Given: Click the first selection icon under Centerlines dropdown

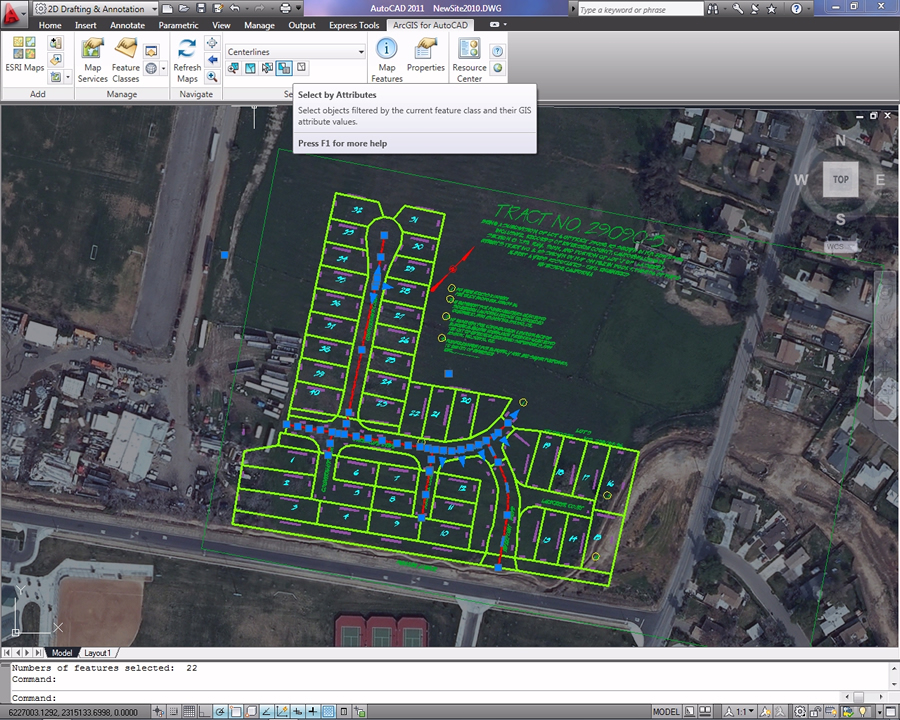Looking at the screenshot, I should coord(233,68).
